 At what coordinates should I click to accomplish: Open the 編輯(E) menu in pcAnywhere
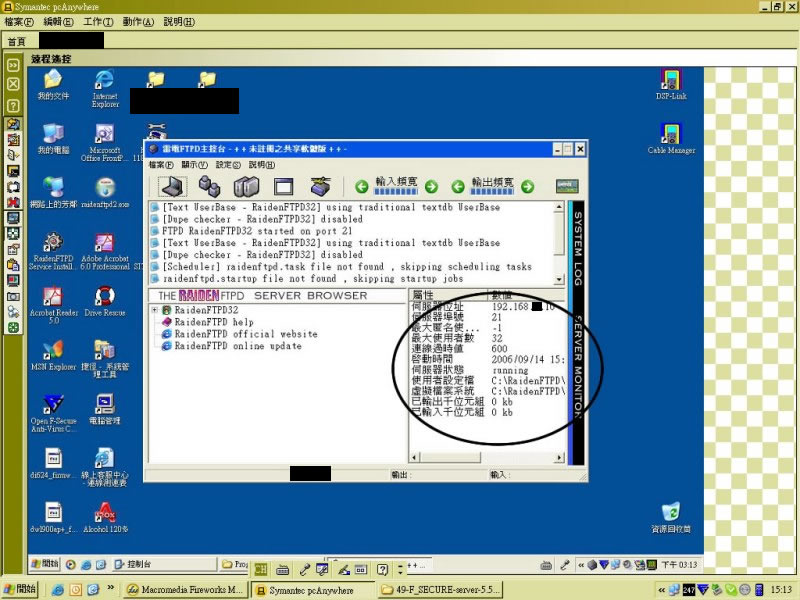tap(58, 22)
